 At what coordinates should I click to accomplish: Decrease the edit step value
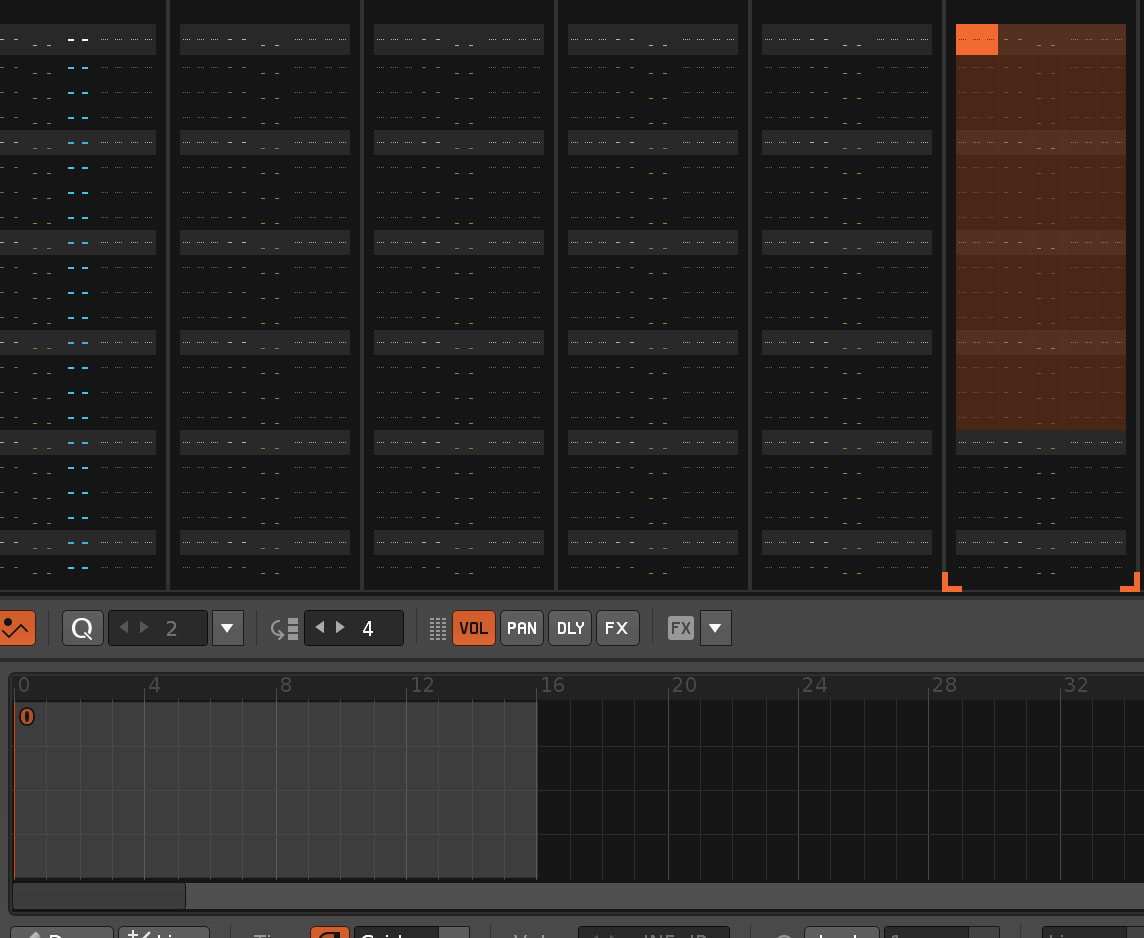pyautogui.click(x=320, y=628)
